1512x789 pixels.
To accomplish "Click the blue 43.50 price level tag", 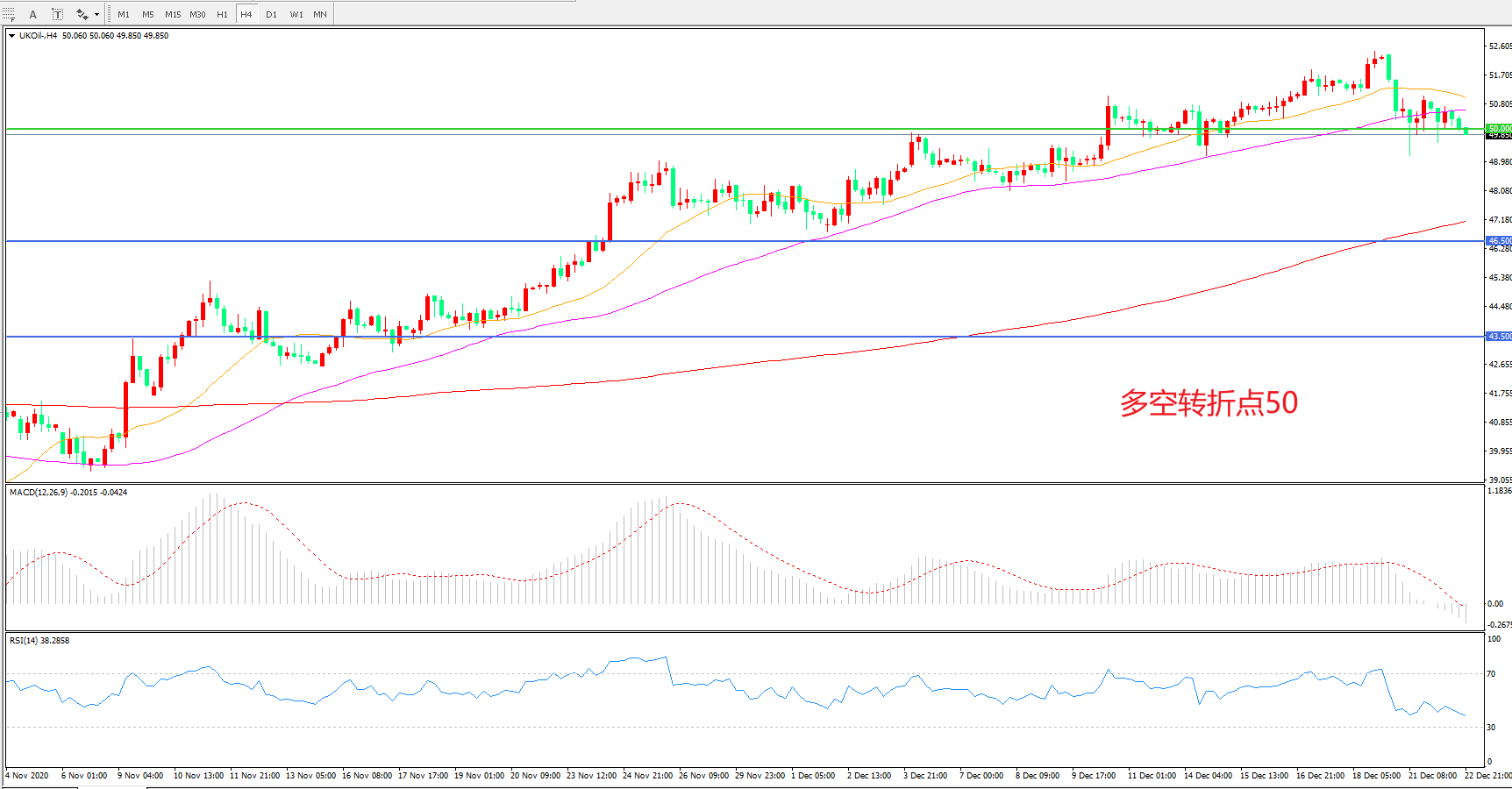I will (1499, 336).
